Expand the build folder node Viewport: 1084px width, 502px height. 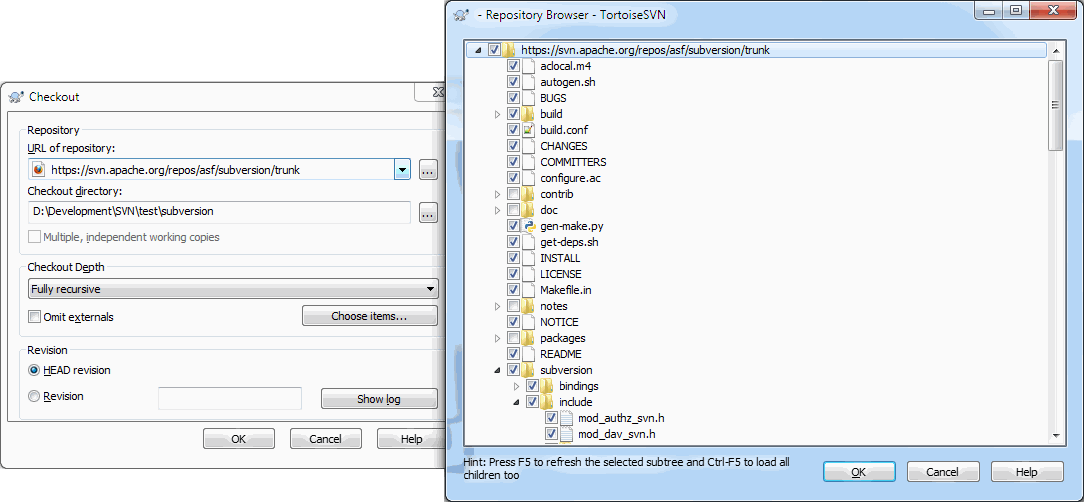coord(497,114)
